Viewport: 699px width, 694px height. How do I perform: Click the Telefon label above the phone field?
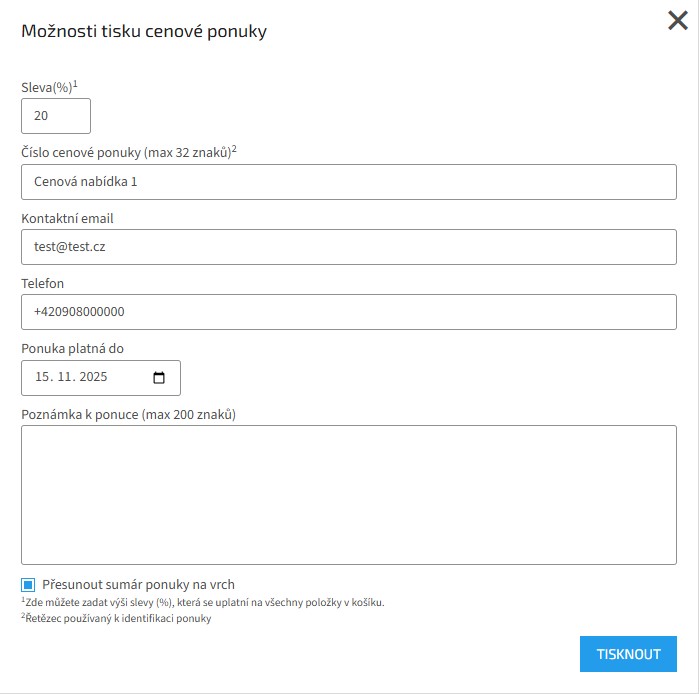click(x=43, y=283)
